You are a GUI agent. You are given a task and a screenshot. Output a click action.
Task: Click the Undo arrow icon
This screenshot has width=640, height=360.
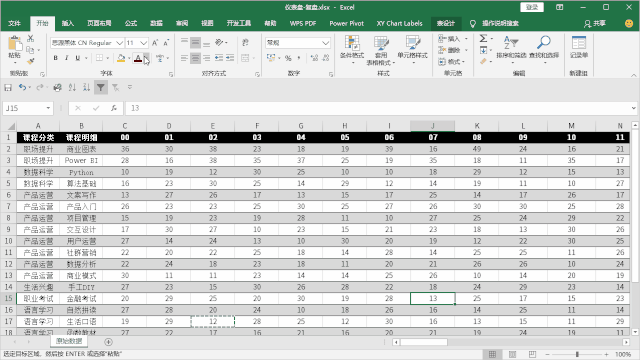coord(22,87)
